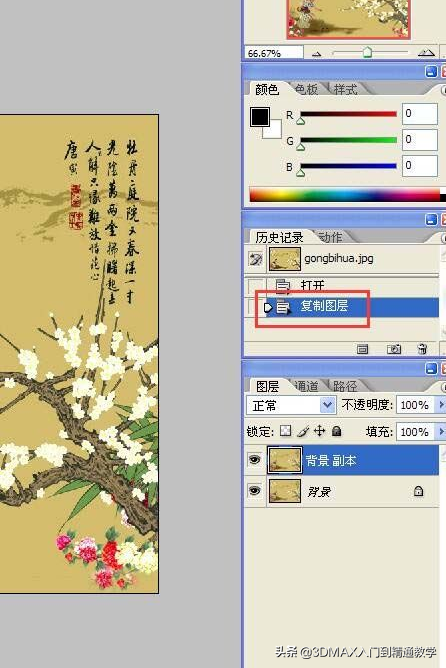Click the zoom out icon in Navigator
The height and width of the screenshot is (668, 446).
[x=317, y=54]
